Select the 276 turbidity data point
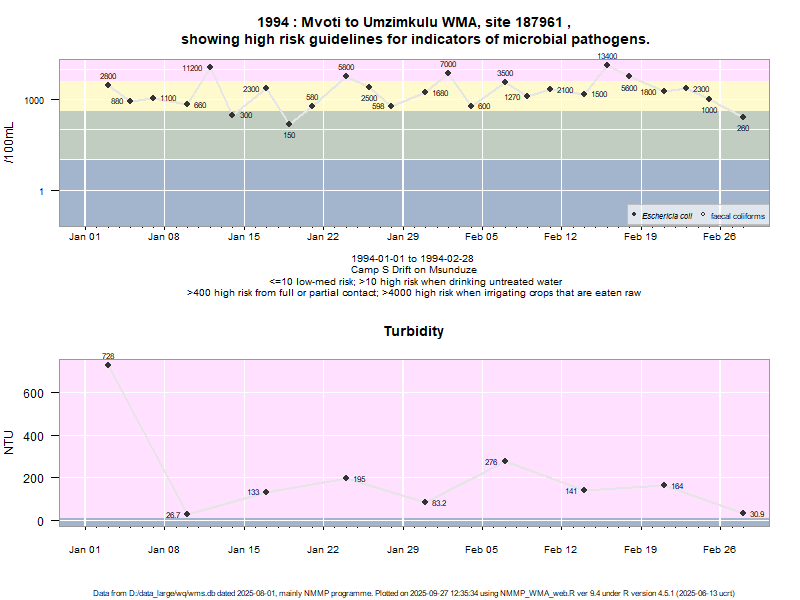Image resolution: width=800 pixels, height=600 pixels. point(505,461)
